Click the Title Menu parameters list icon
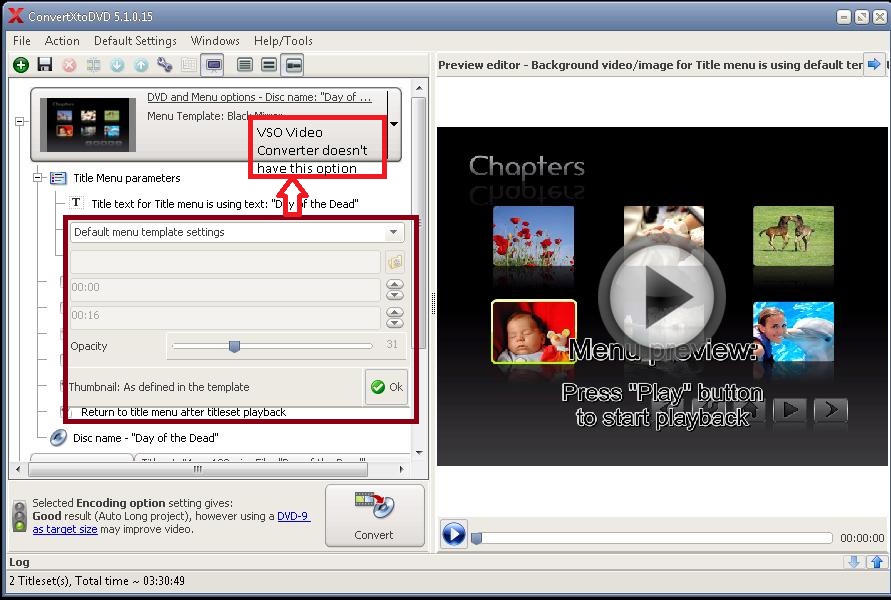 pos(58,178)
